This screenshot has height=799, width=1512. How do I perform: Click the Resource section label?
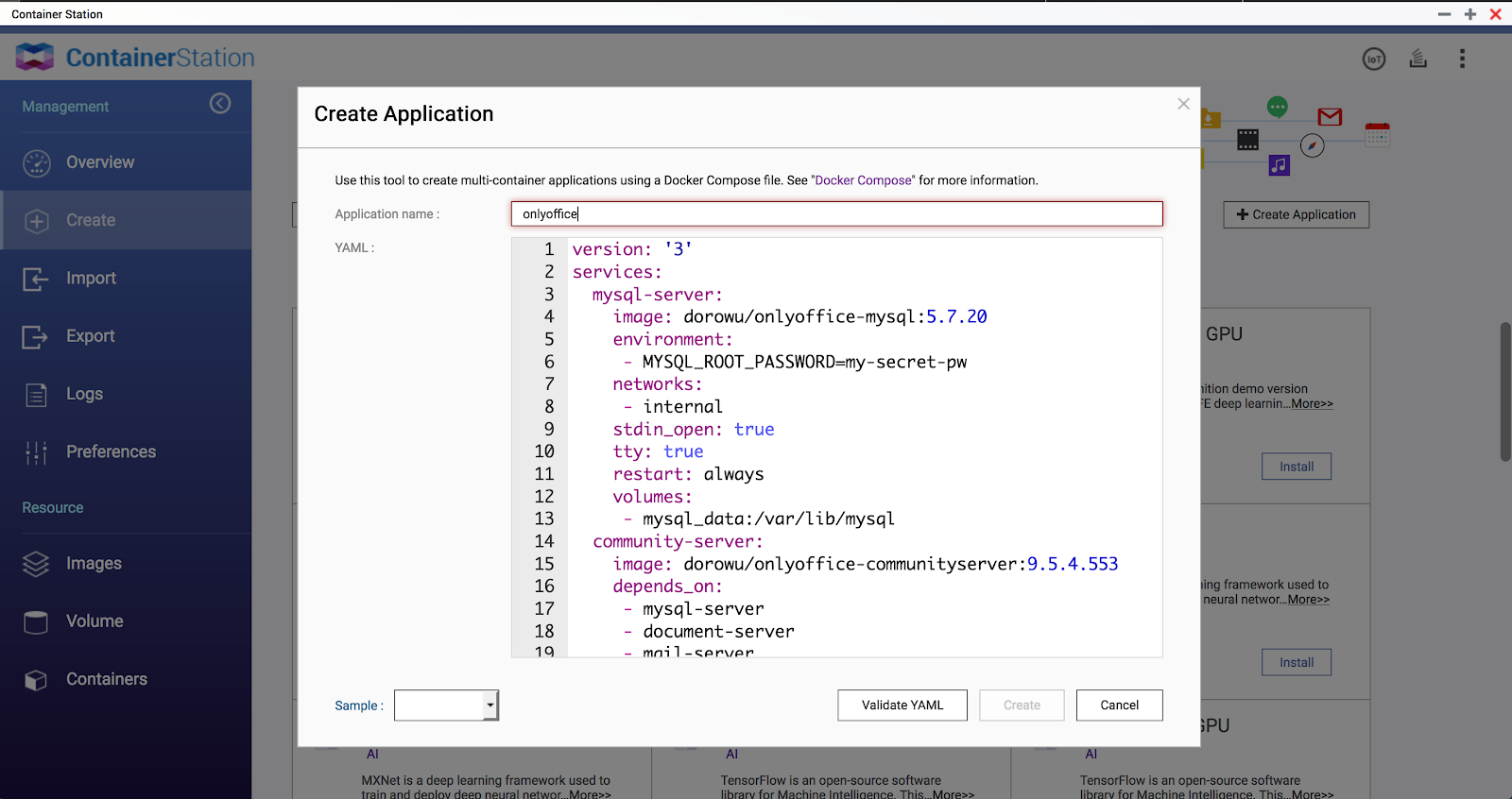(53, 508)
